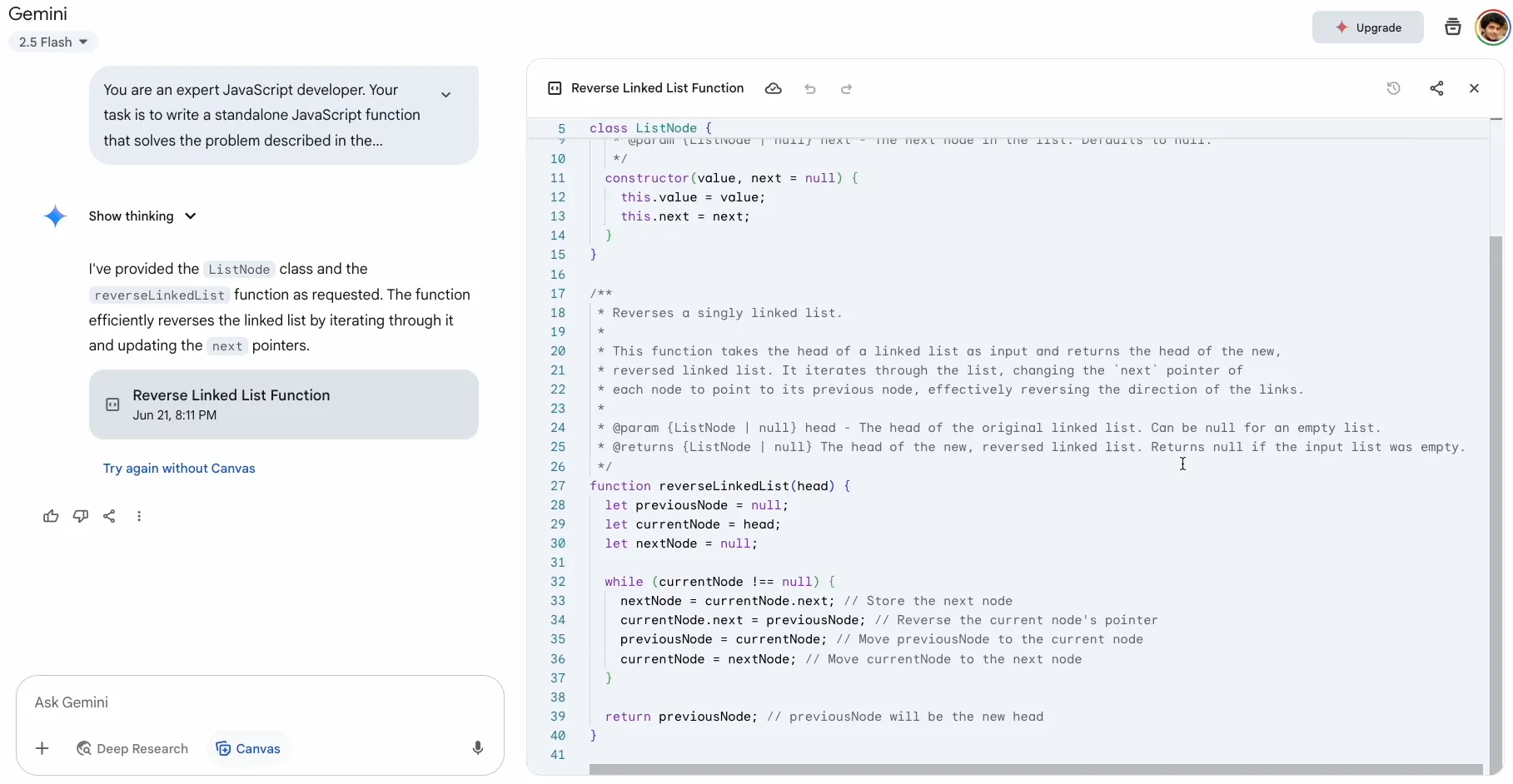Click the thumbs up icon on response
This screenshot has width=1513, height=784.
(51, 516)
